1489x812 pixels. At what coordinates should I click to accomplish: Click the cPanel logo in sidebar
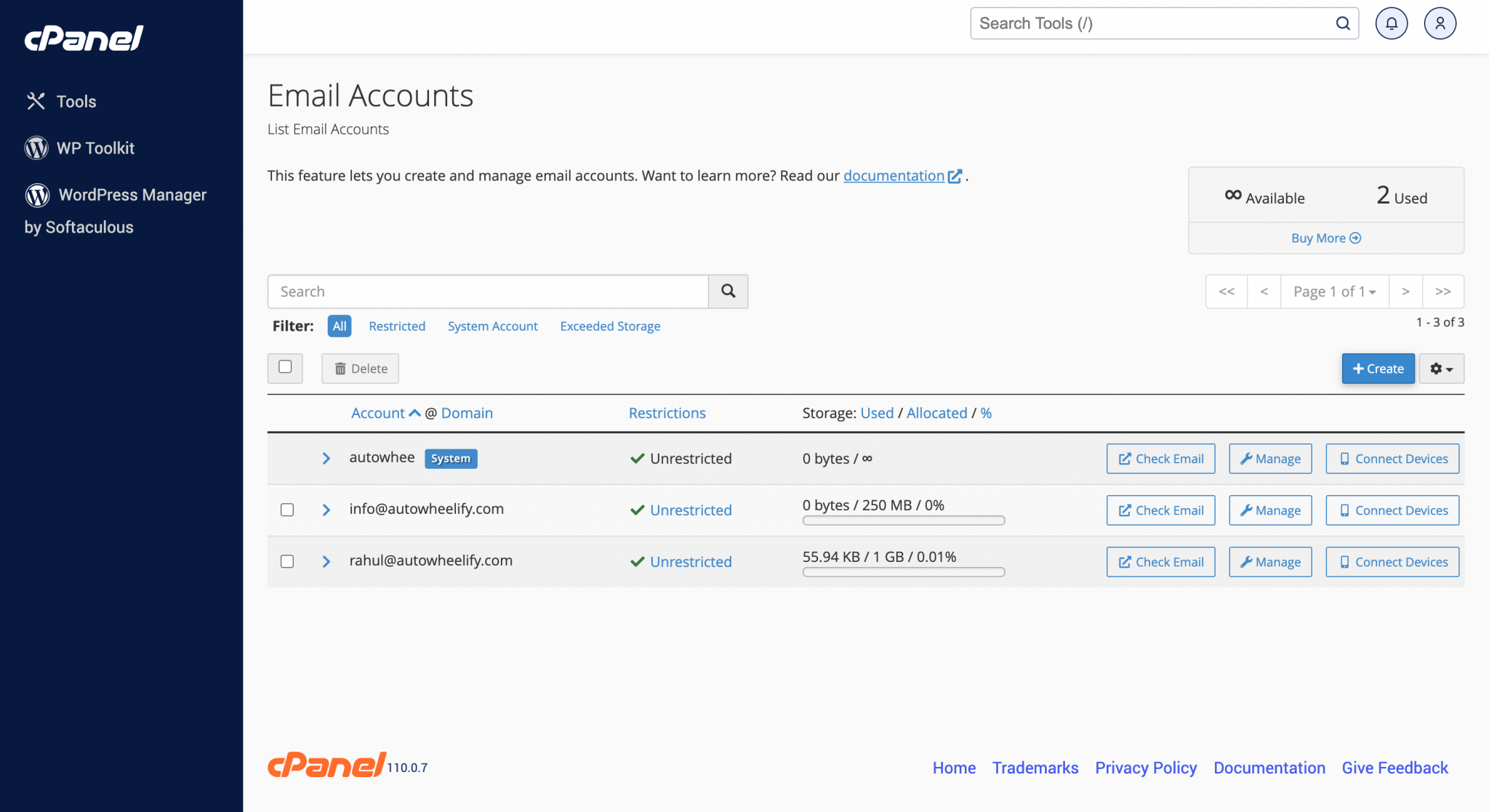tap(84, 39)
